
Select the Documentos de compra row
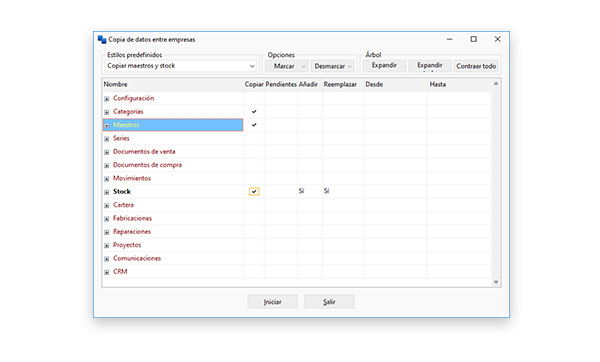(147, 165)
